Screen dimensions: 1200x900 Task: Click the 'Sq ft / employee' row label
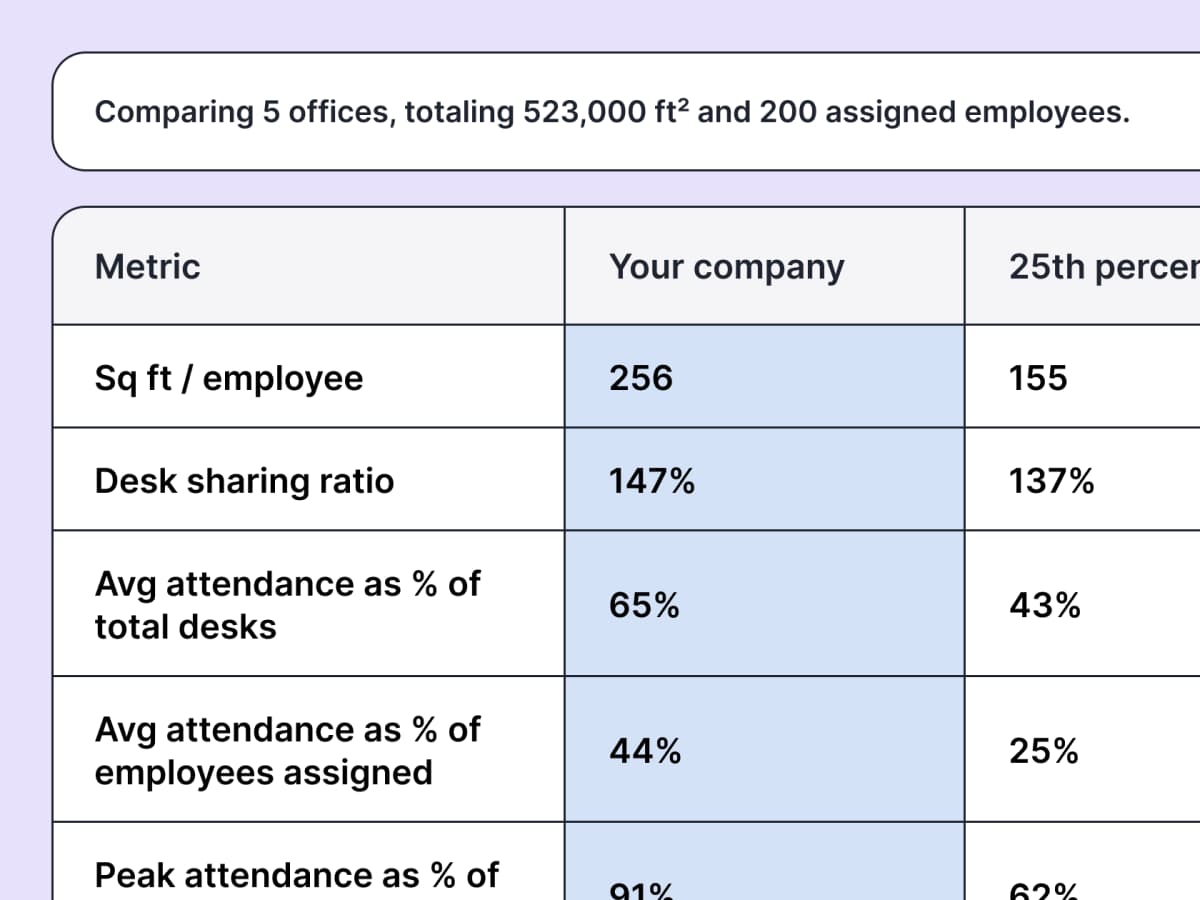click(x=229, y=378)
